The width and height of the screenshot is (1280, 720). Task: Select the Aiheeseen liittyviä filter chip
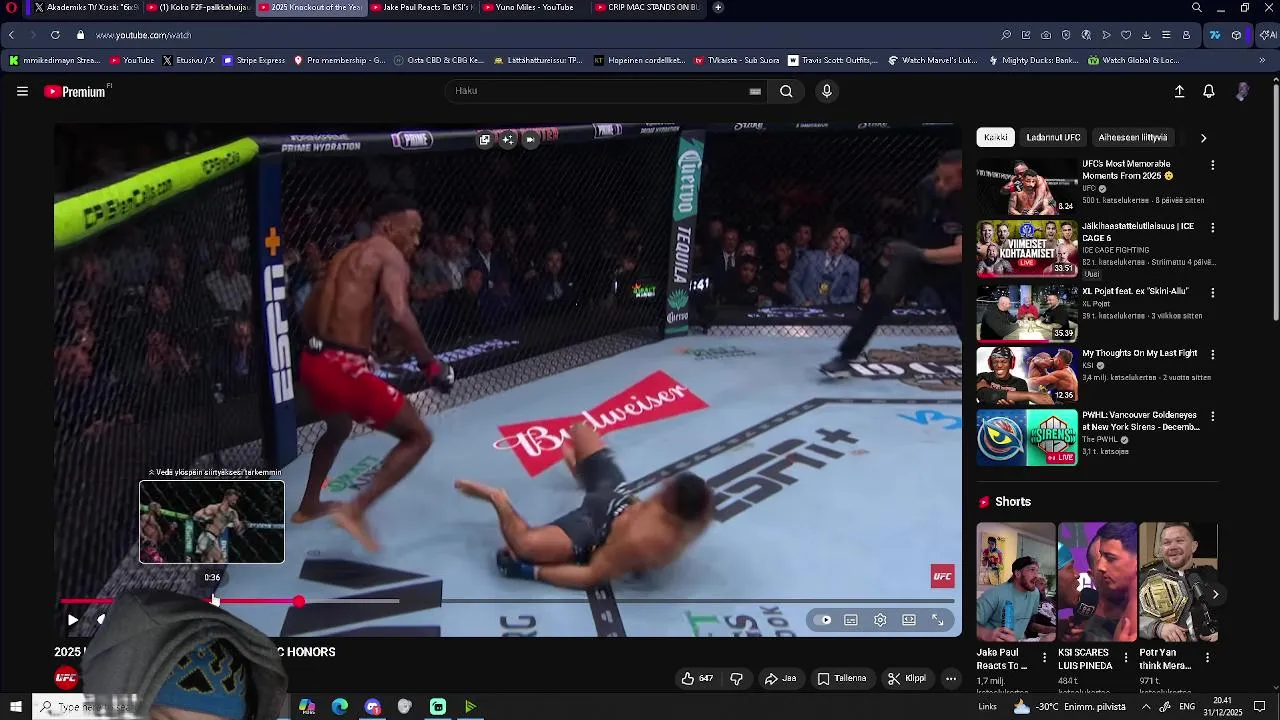click(x=1133, y=137)
